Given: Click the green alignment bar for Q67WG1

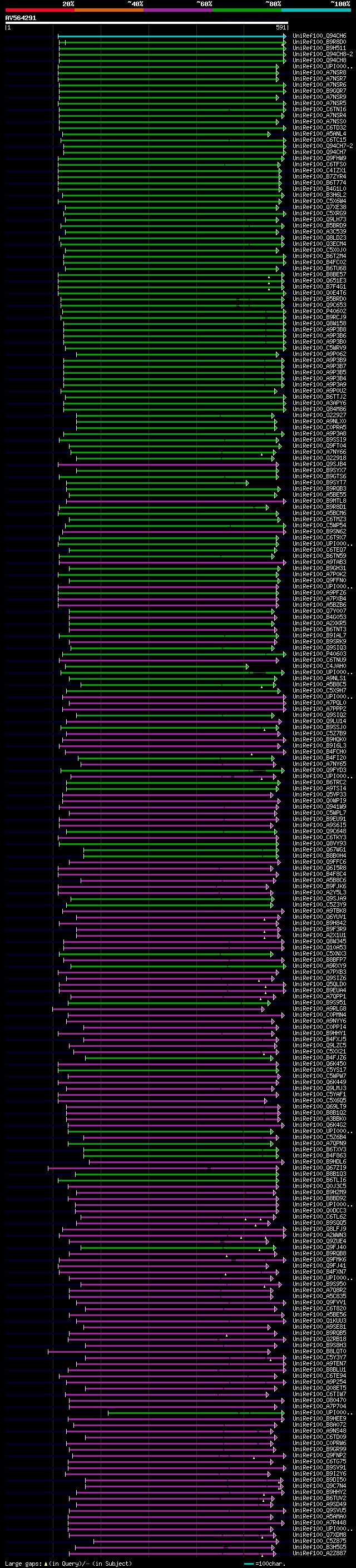Looking at the screenshot, I should click(181, 850).
